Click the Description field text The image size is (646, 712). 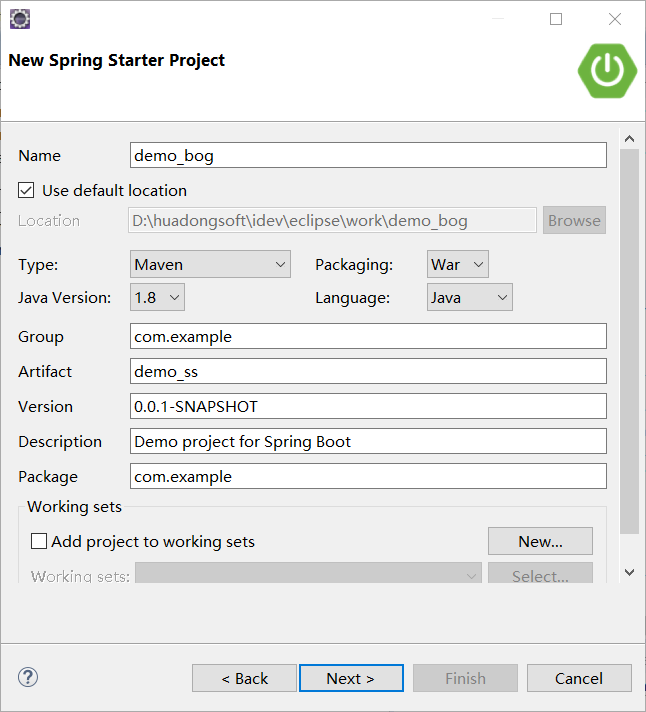pos(368,441)
